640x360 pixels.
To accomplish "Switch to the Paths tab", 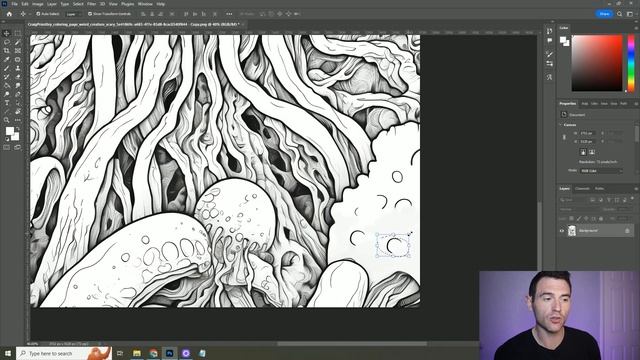I will (599, 189).
